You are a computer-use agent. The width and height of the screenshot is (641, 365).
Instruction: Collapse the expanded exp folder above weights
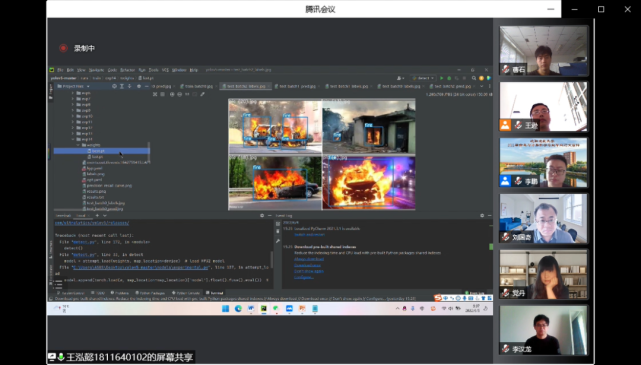coord(73,139)
